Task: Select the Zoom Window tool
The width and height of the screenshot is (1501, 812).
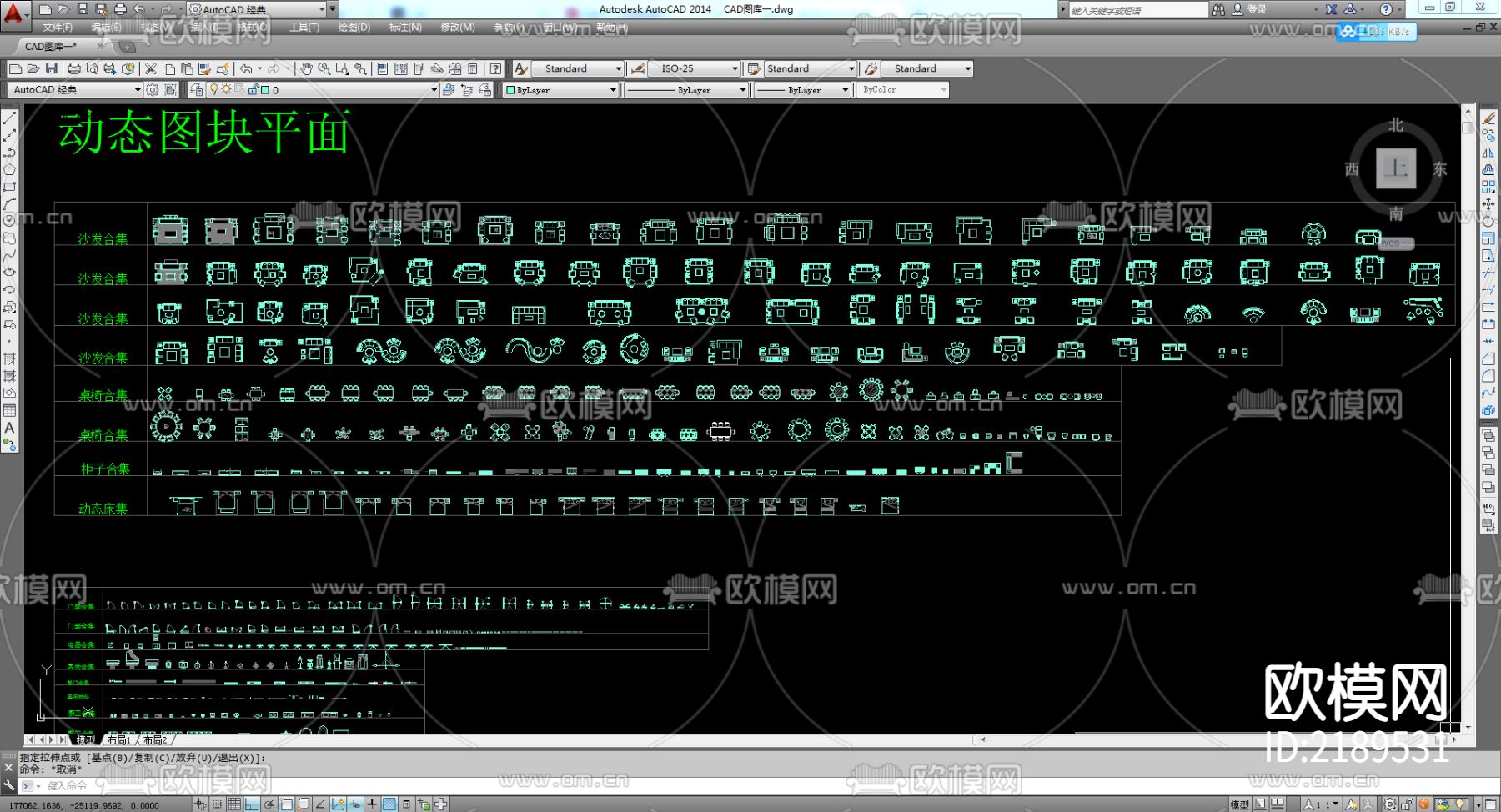Action: pos(342,68)
